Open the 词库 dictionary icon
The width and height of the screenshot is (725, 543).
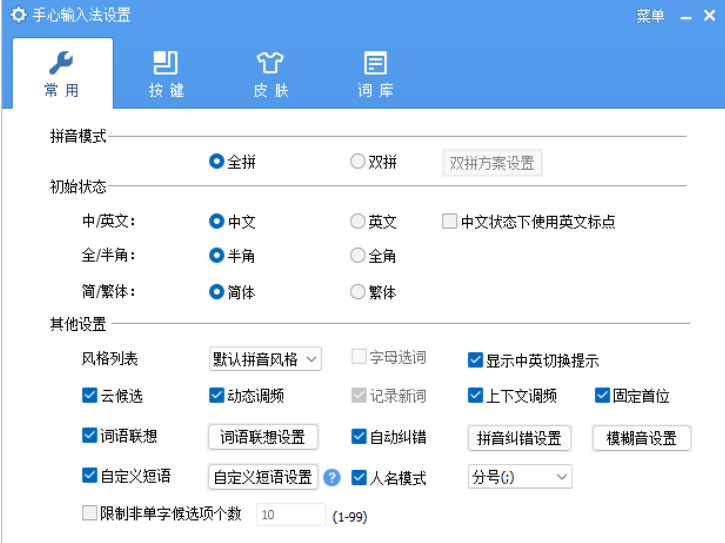(x=375, y=63)
